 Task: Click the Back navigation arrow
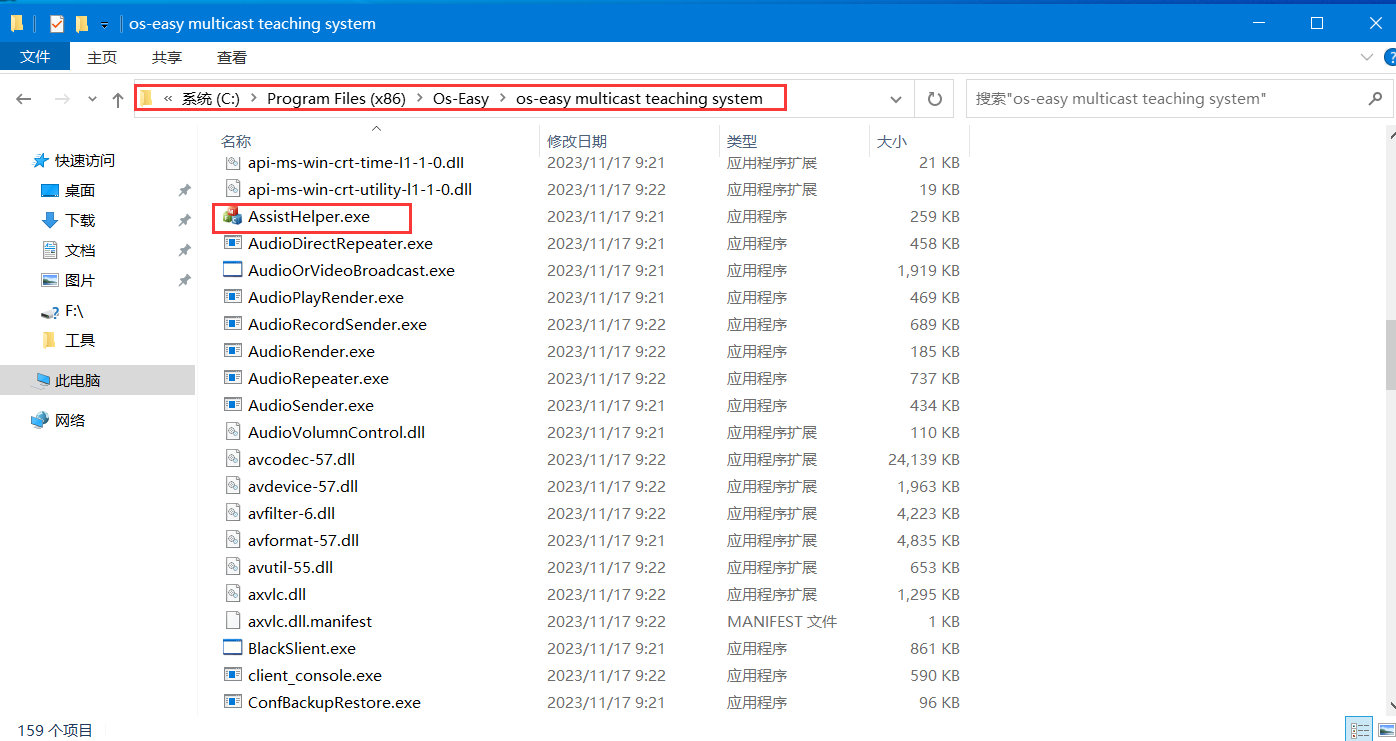(x=24, y=99)
